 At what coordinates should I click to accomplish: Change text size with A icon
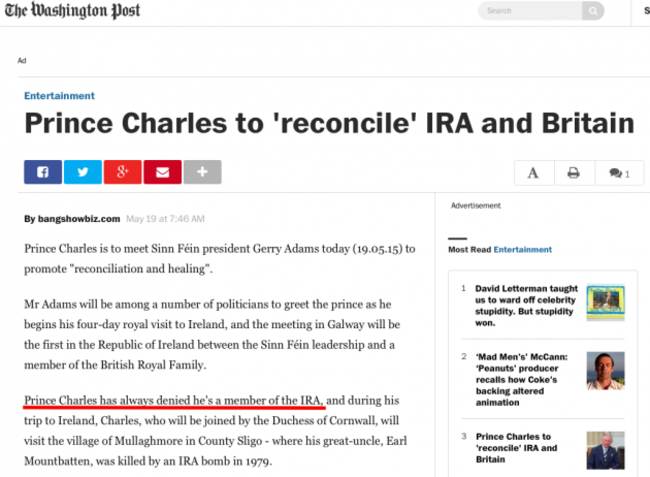(534, 173)
